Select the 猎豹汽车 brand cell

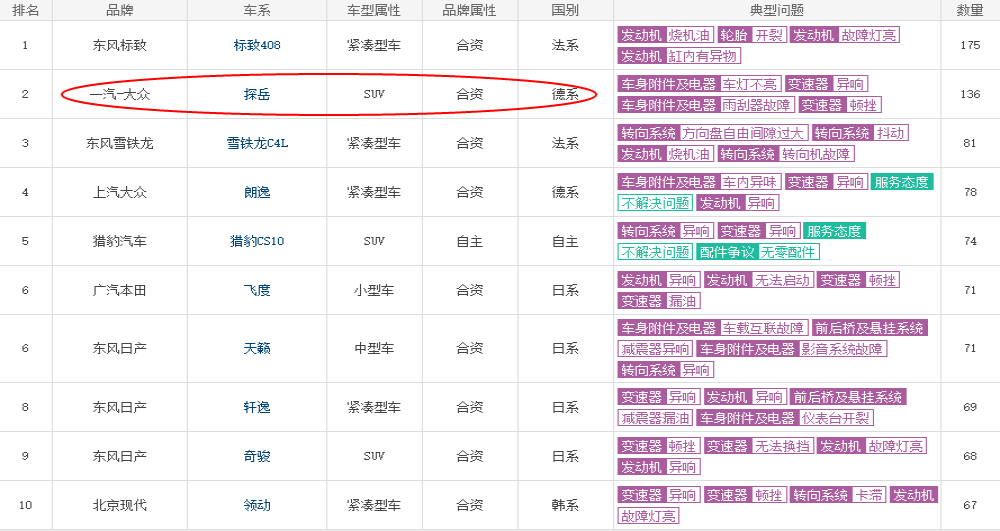tap(119, 242)
